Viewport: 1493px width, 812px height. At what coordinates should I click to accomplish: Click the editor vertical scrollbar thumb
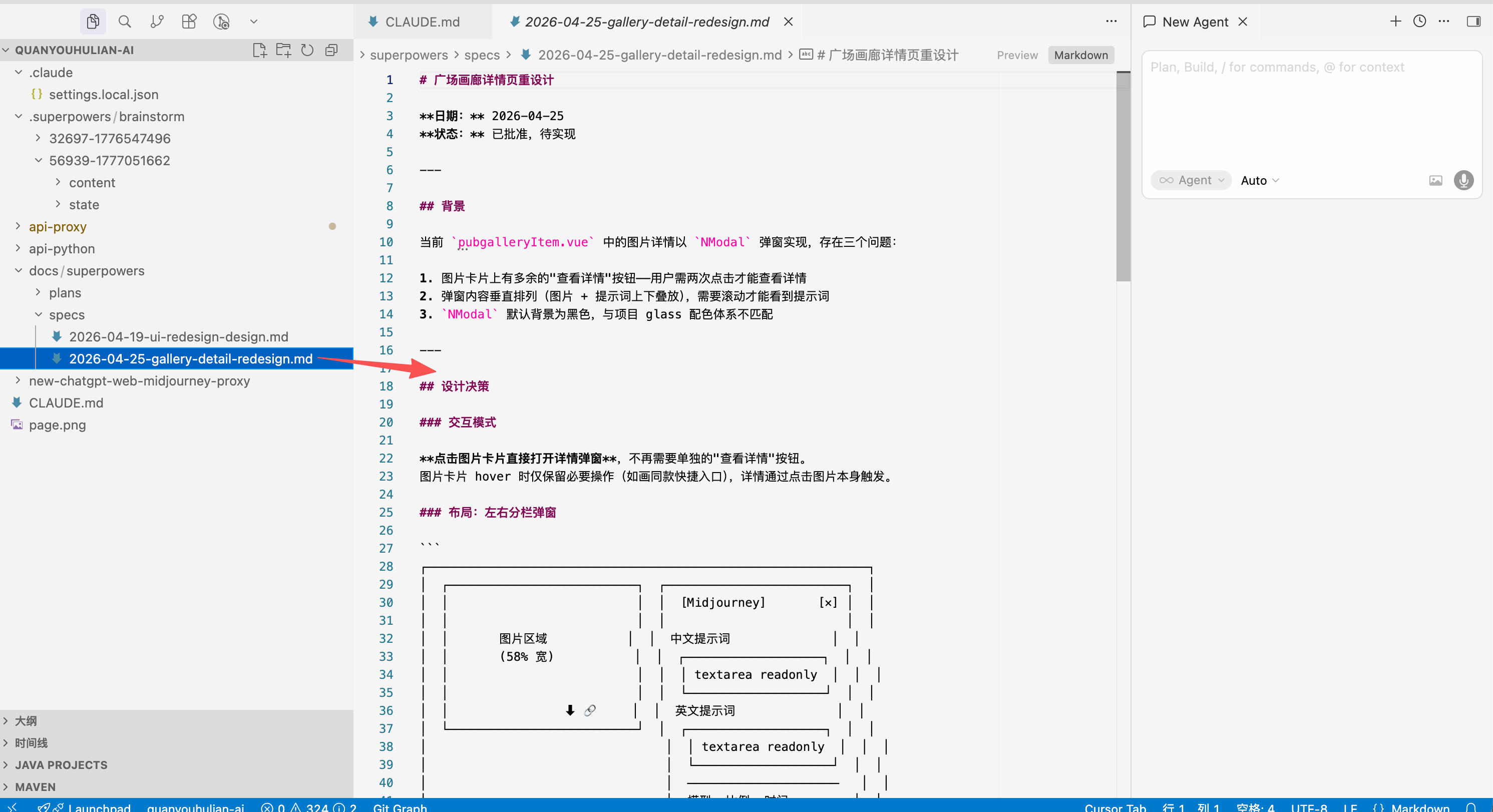pos(1123,176)
